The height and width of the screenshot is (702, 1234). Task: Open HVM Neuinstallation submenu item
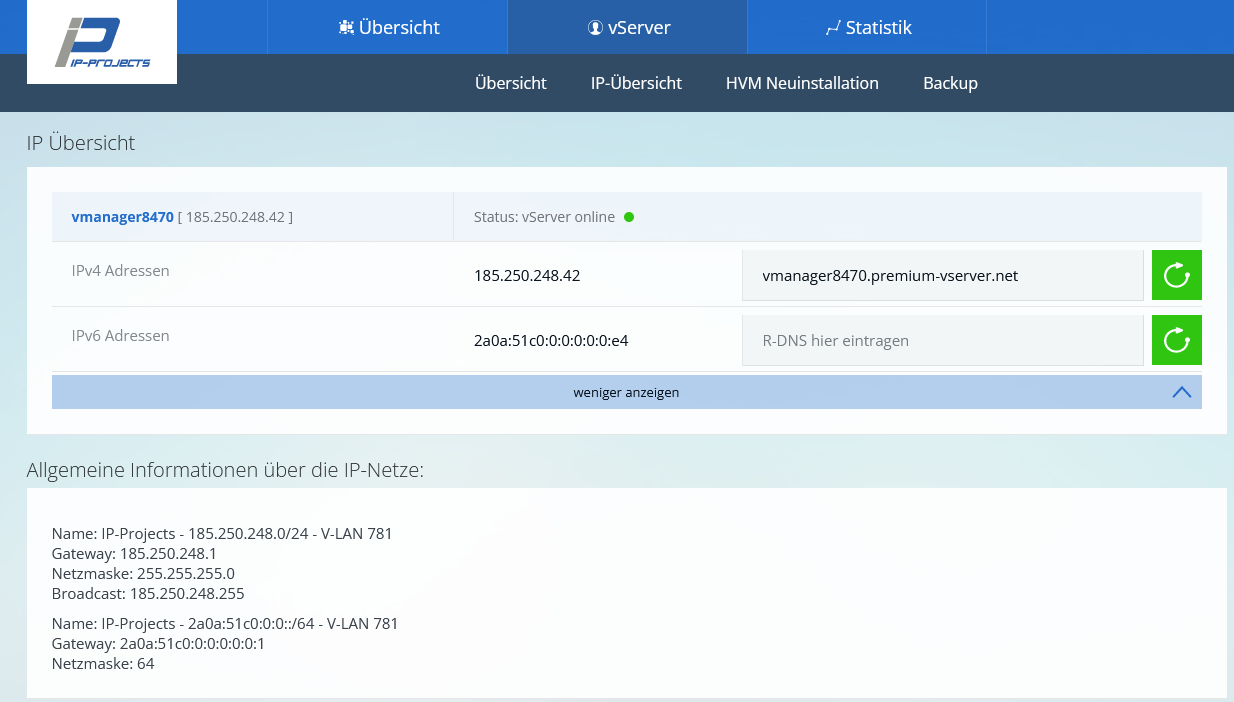802,83
